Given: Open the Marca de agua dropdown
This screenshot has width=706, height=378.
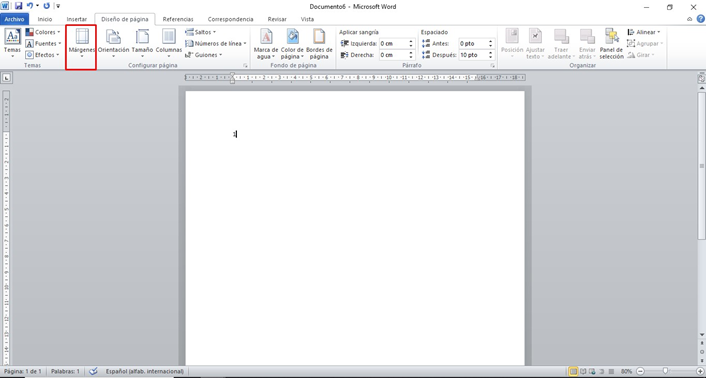Looking at the screenshot, I should click(x=266, y=44).
